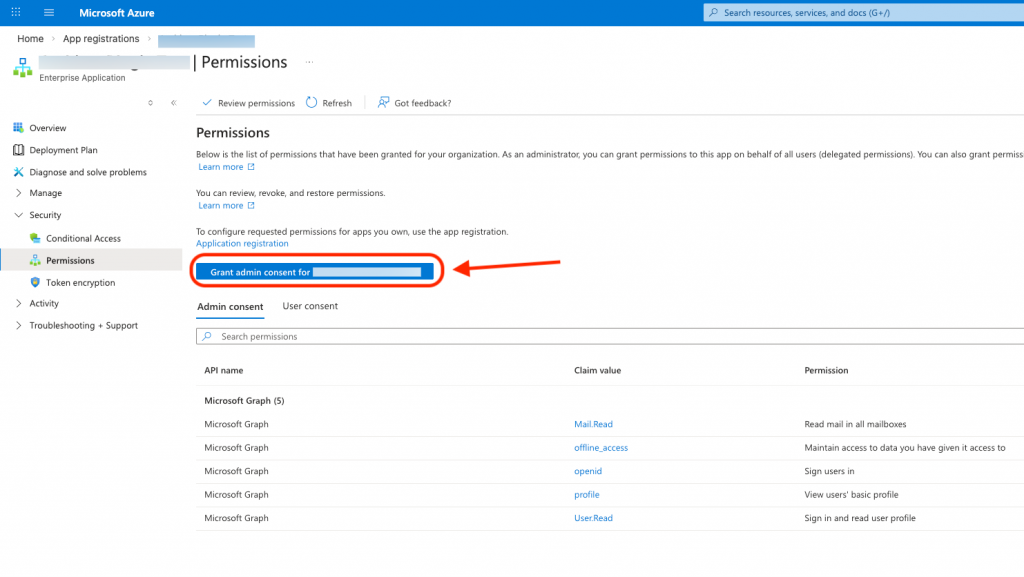The height and width of the screenshot is (577, 1024).
Task: Open the Azure apps waffle menu
Action: point(16,12)
